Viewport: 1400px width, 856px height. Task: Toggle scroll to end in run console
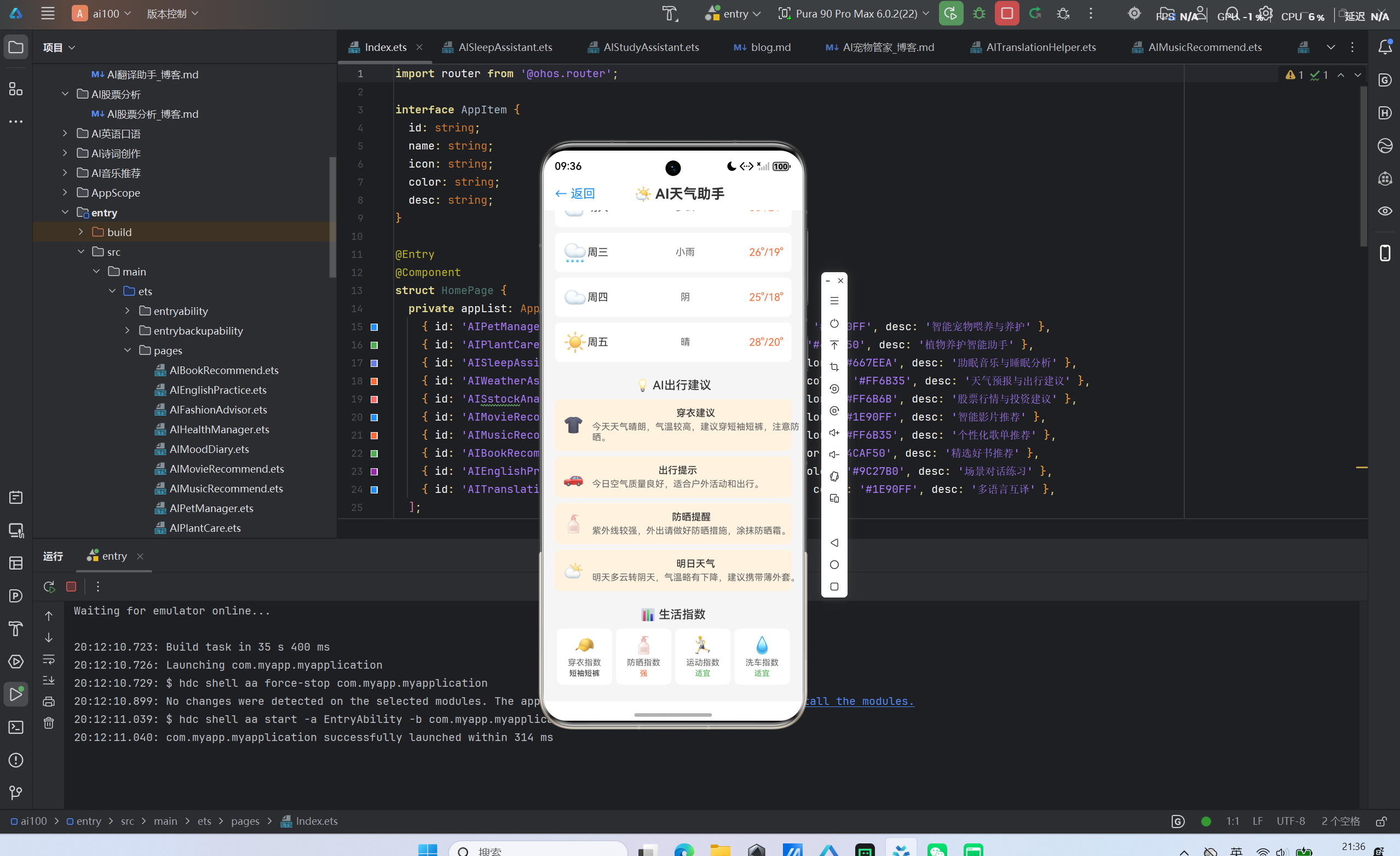(49, 680)
